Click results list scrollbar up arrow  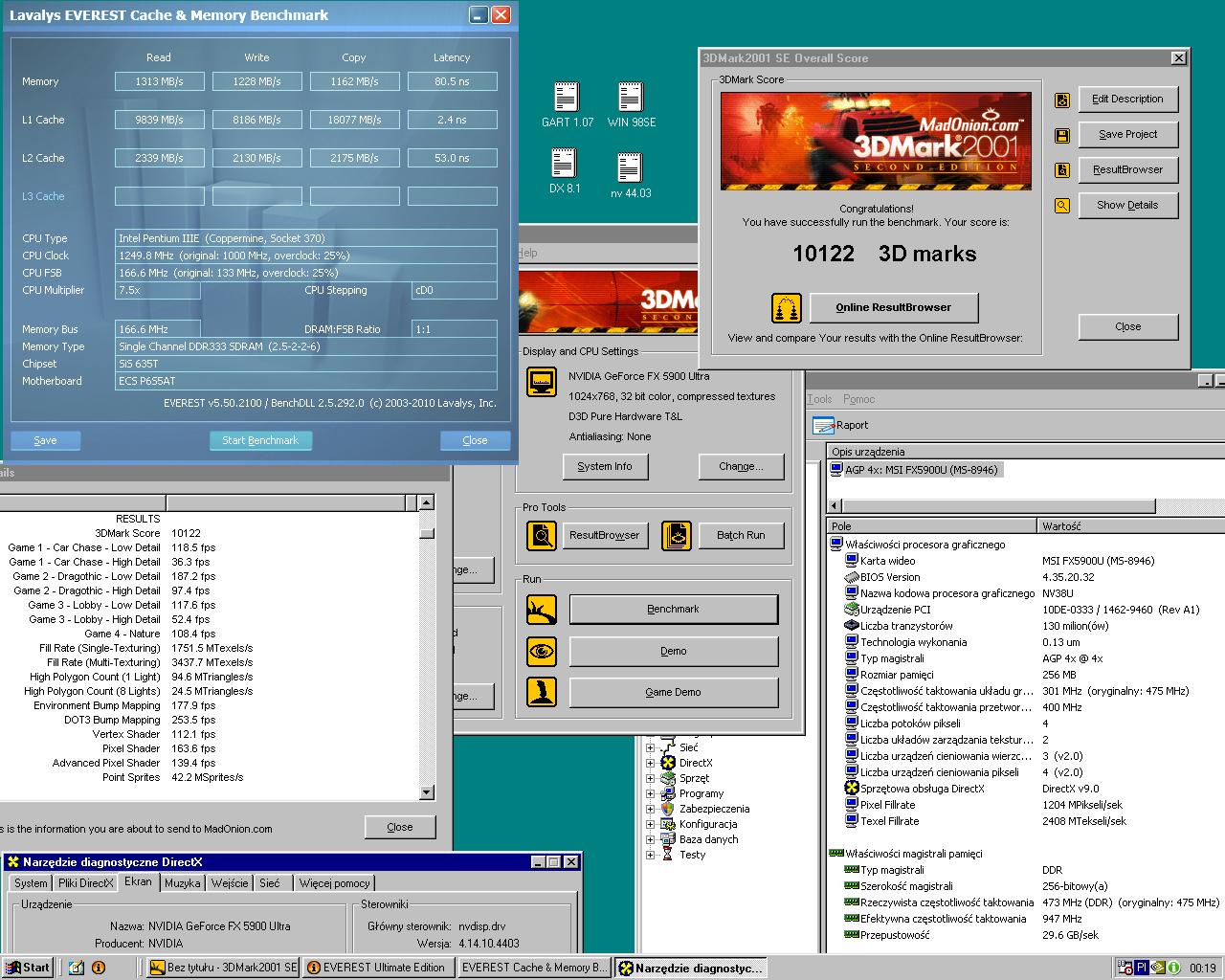click(427, 502)
